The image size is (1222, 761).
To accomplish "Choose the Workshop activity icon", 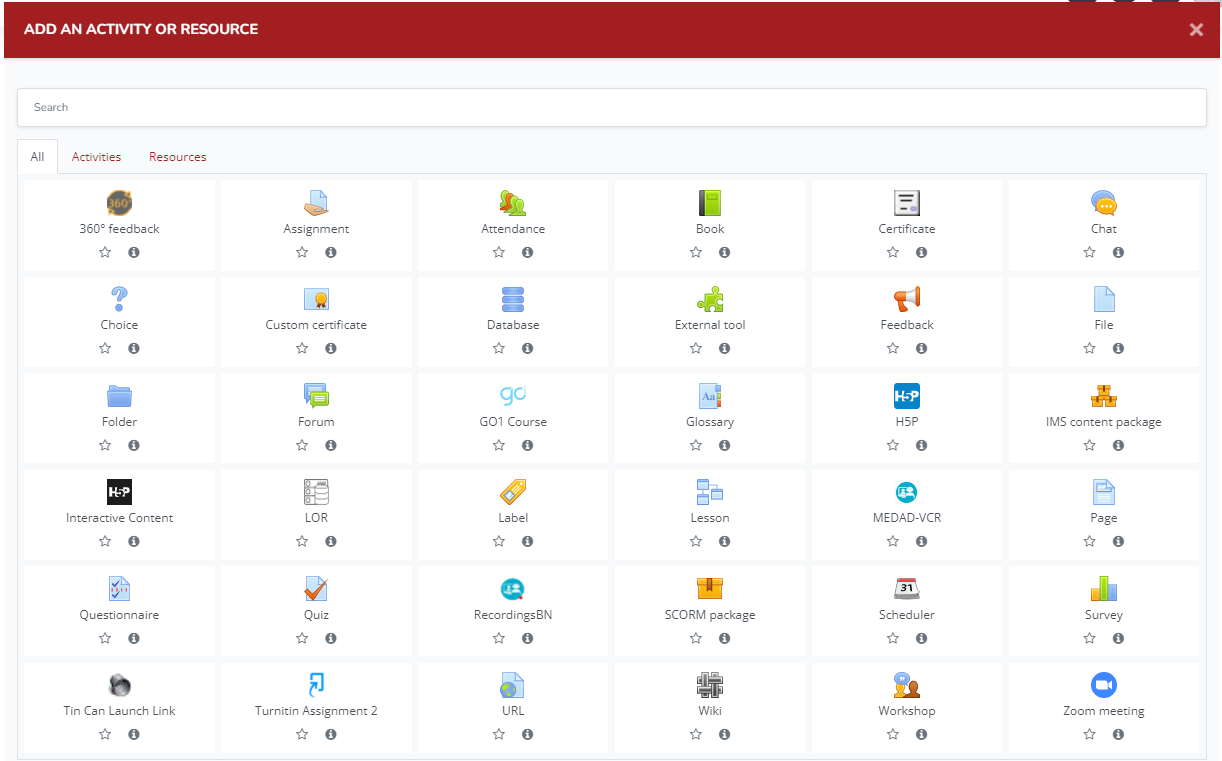I will (906, 684).
